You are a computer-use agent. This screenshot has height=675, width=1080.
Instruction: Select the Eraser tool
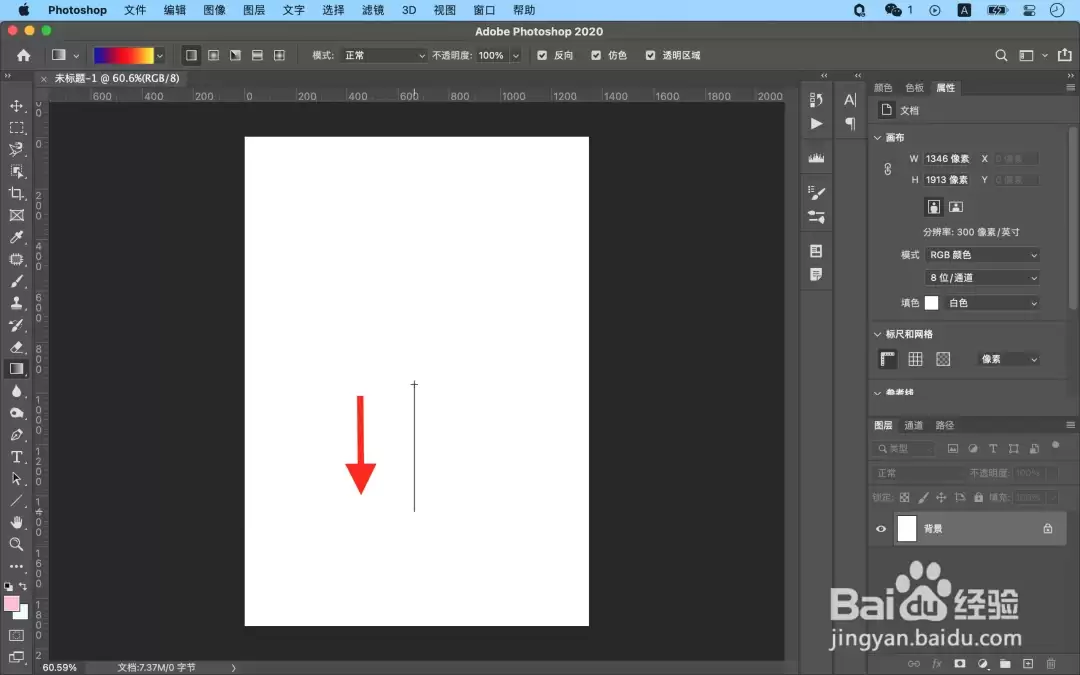pyautogui.click(x=17, y=347)
